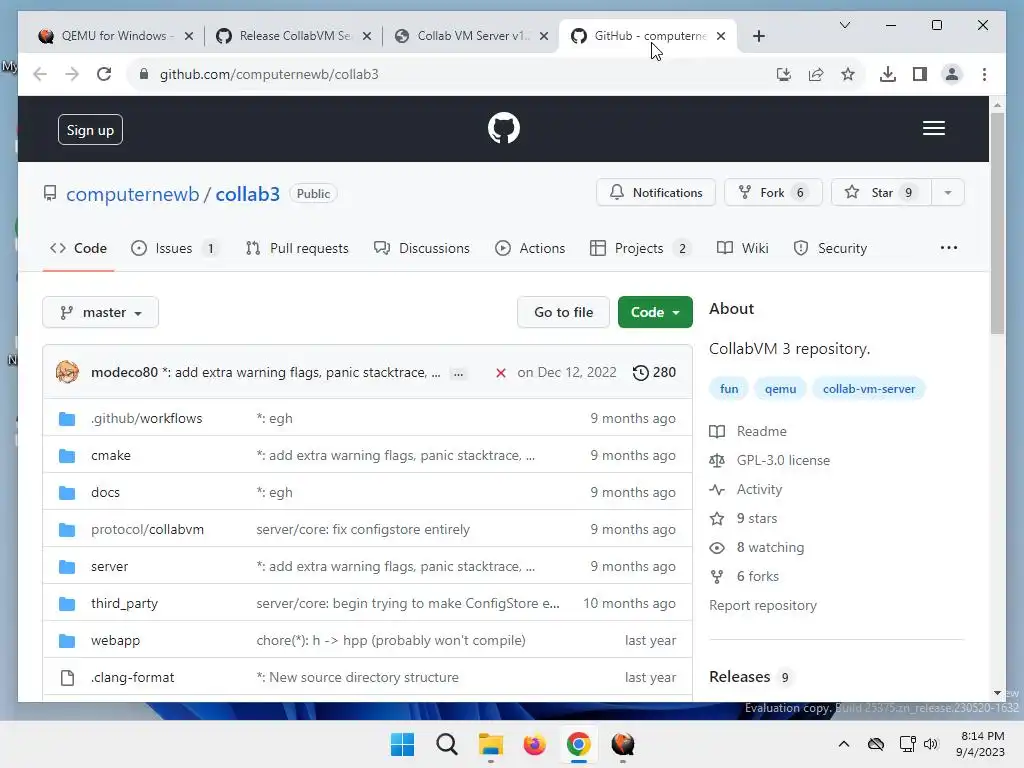The width and height of the screenshot is (1024, 768).
Task: Go back using the browser back arrow
Action: tap(40, 74)
